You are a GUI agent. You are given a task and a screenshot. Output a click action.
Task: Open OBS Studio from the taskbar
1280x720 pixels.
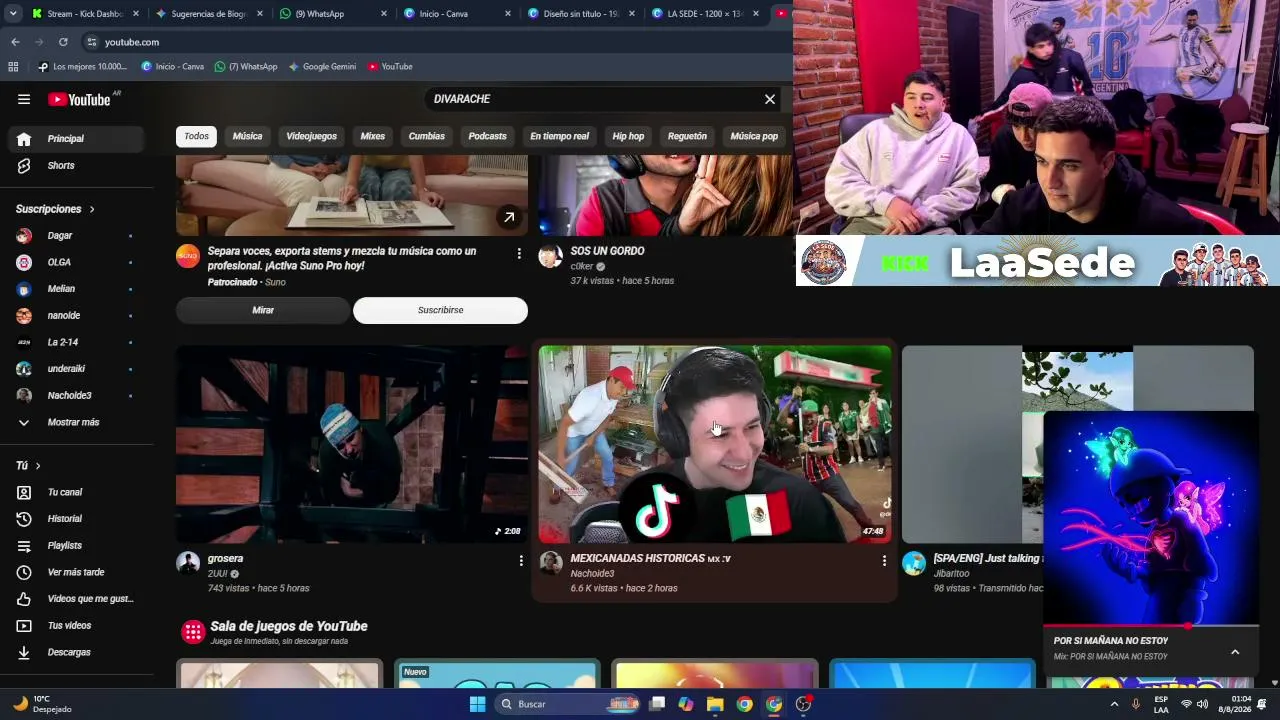(803, 704)
